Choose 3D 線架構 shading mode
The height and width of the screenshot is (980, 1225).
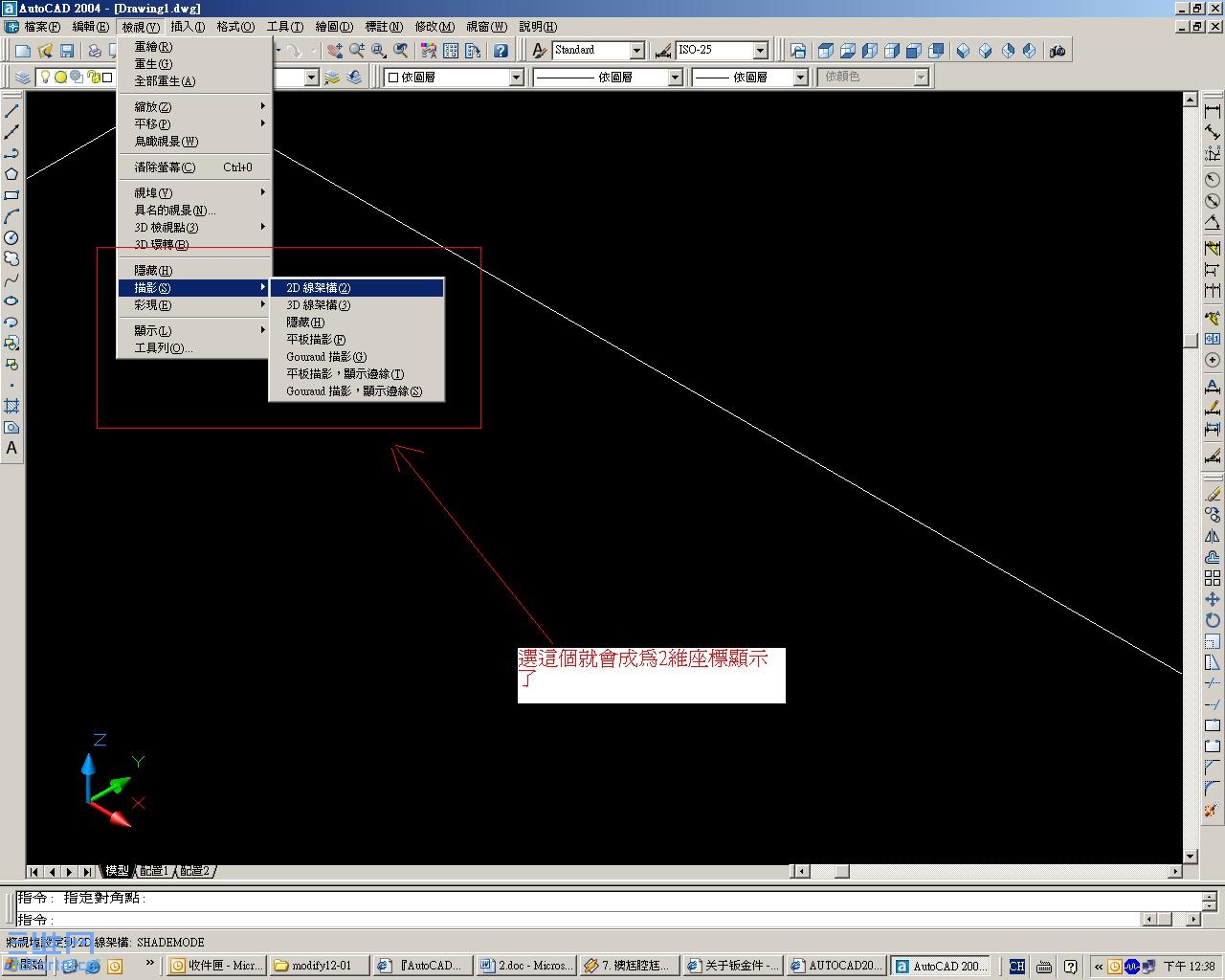(x=357, y=304)
